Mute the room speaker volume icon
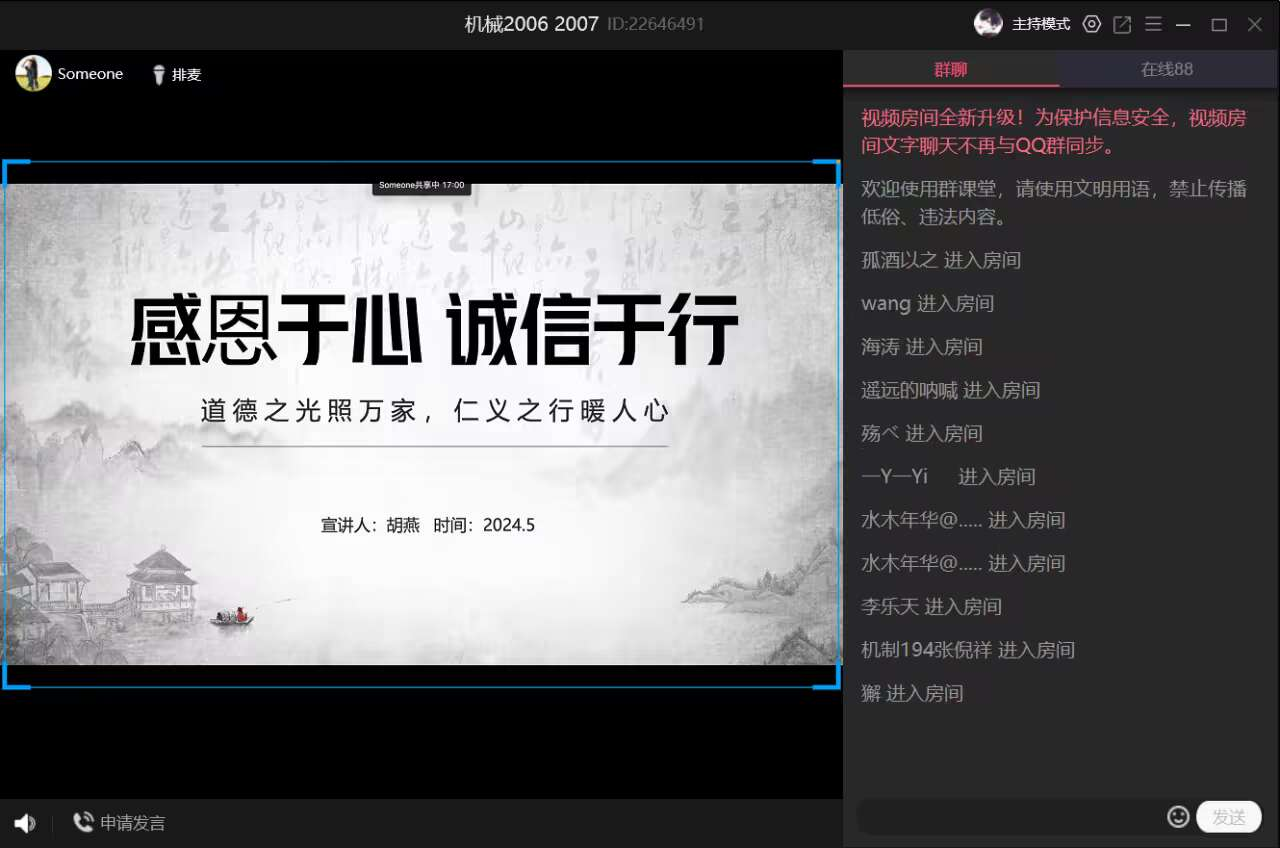 (x=25, y=823)
